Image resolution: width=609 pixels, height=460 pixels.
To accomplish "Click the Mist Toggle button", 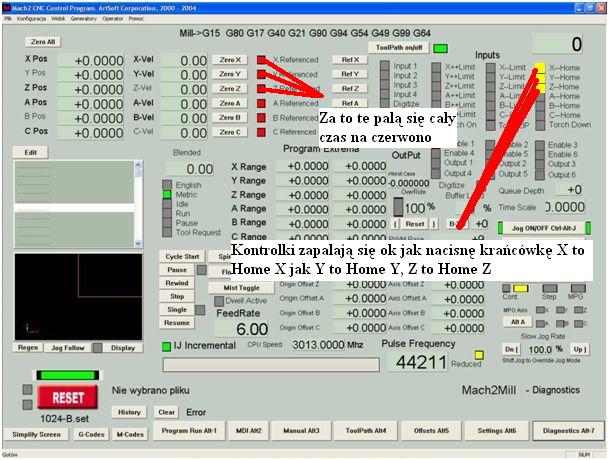I will point(242,288).
